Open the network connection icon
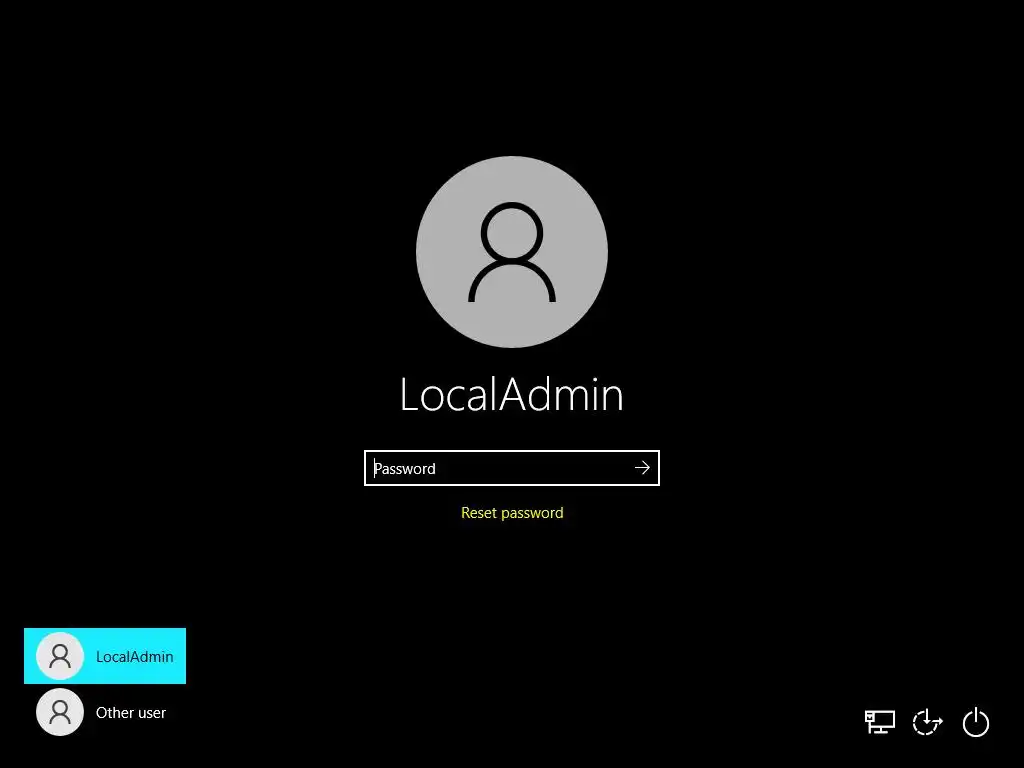The image size is (1024, 768). 880,722
